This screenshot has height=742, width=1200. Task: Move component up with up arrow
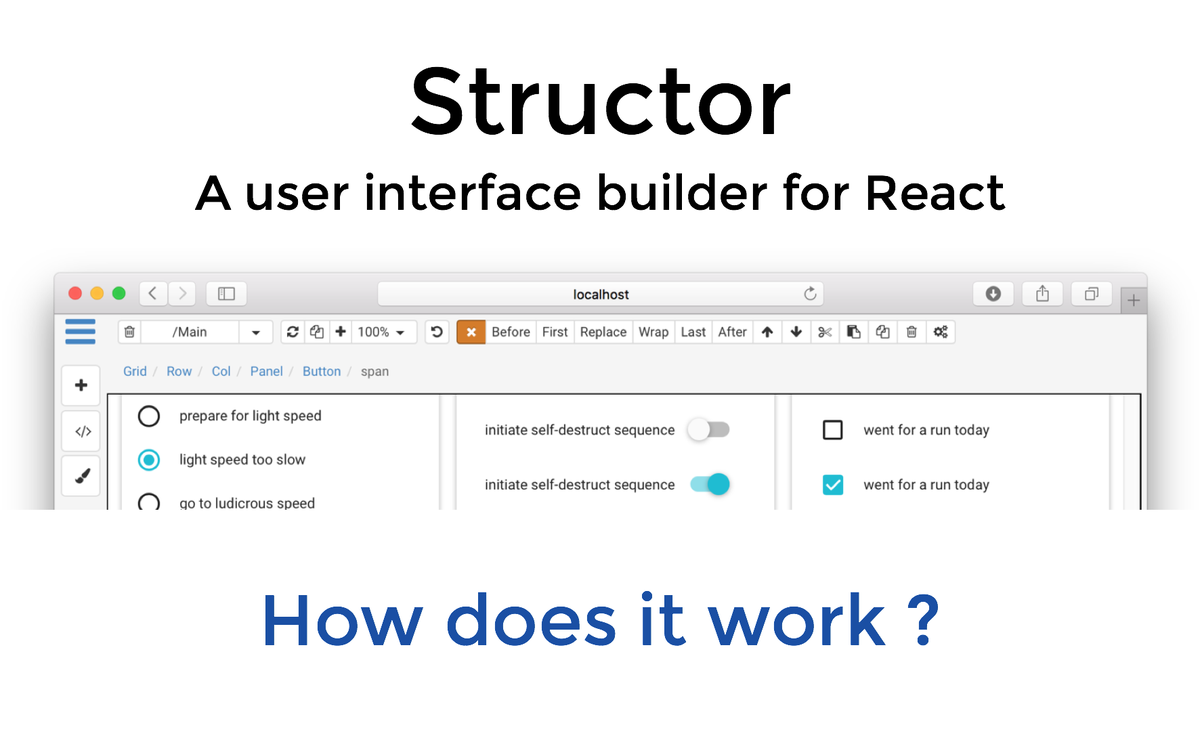pyautogui.click(x=767, y=332)
